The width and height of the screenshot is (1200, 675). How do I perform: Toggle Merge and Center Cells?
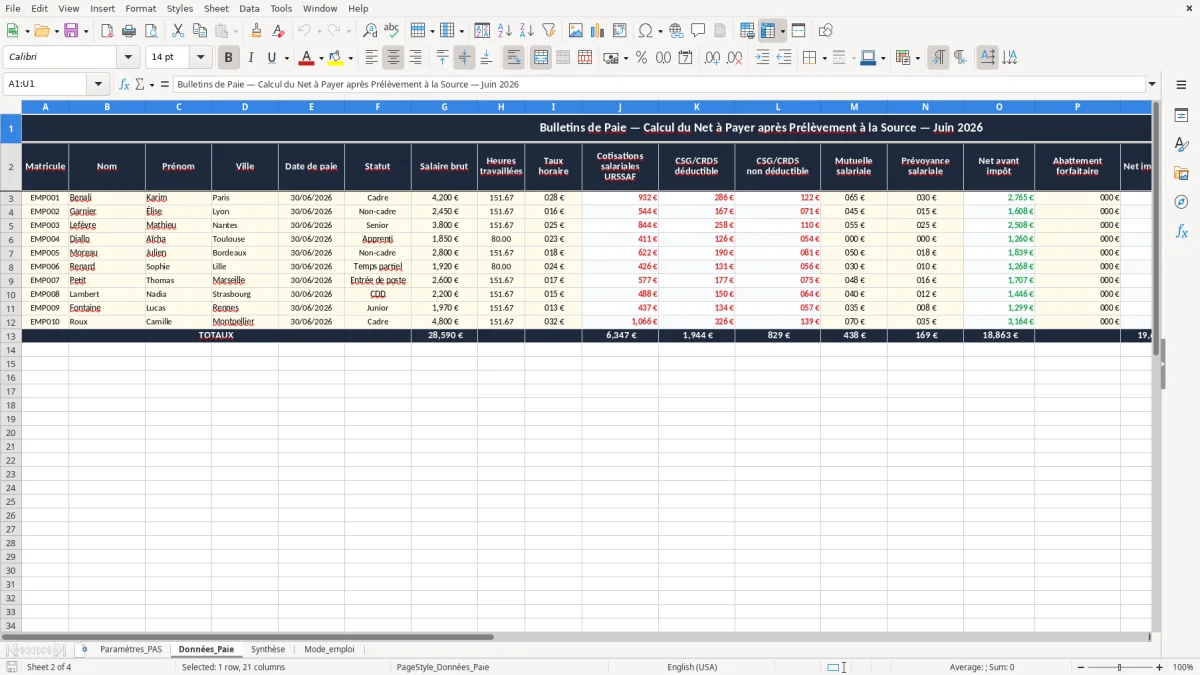coord(541,58)
